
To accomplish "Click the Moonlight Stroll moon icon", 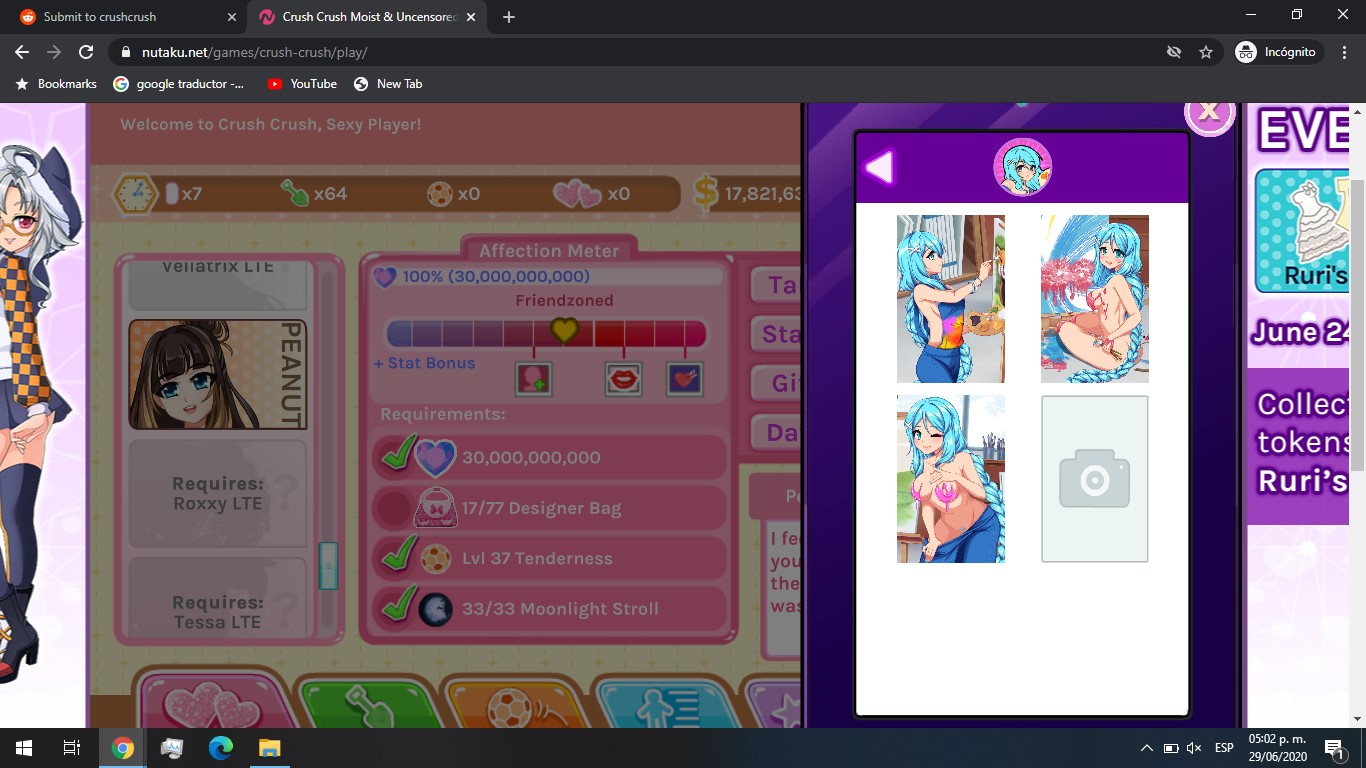I will (x=435, y=608).
